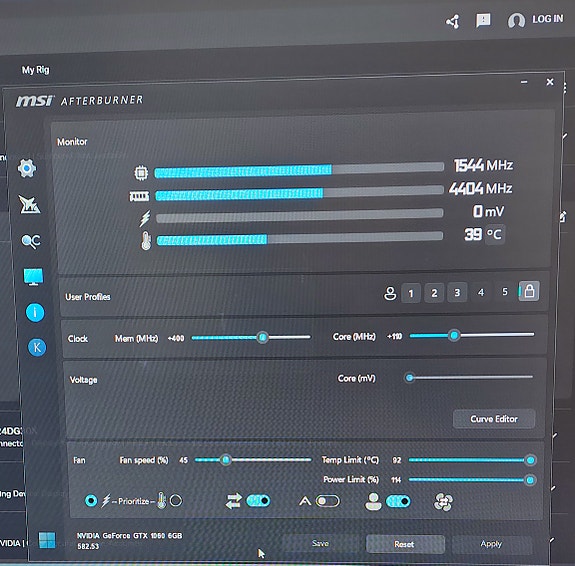The image size is (575, 566).
Task: Toggle the profile lock icon
Action: point(529,292)
